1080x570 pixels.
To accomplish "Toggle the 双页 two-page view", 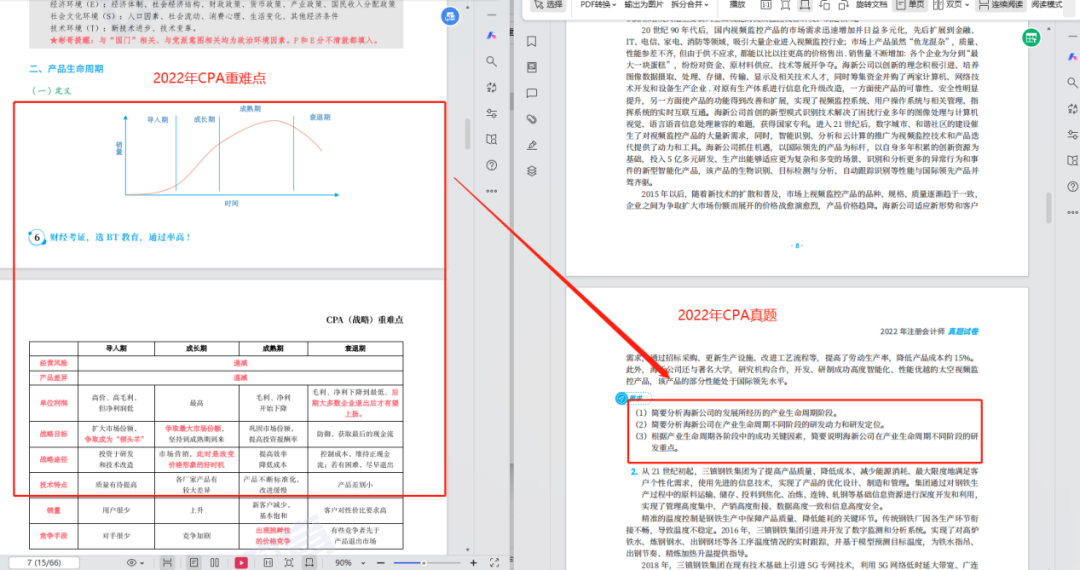I will click(948, 4).
